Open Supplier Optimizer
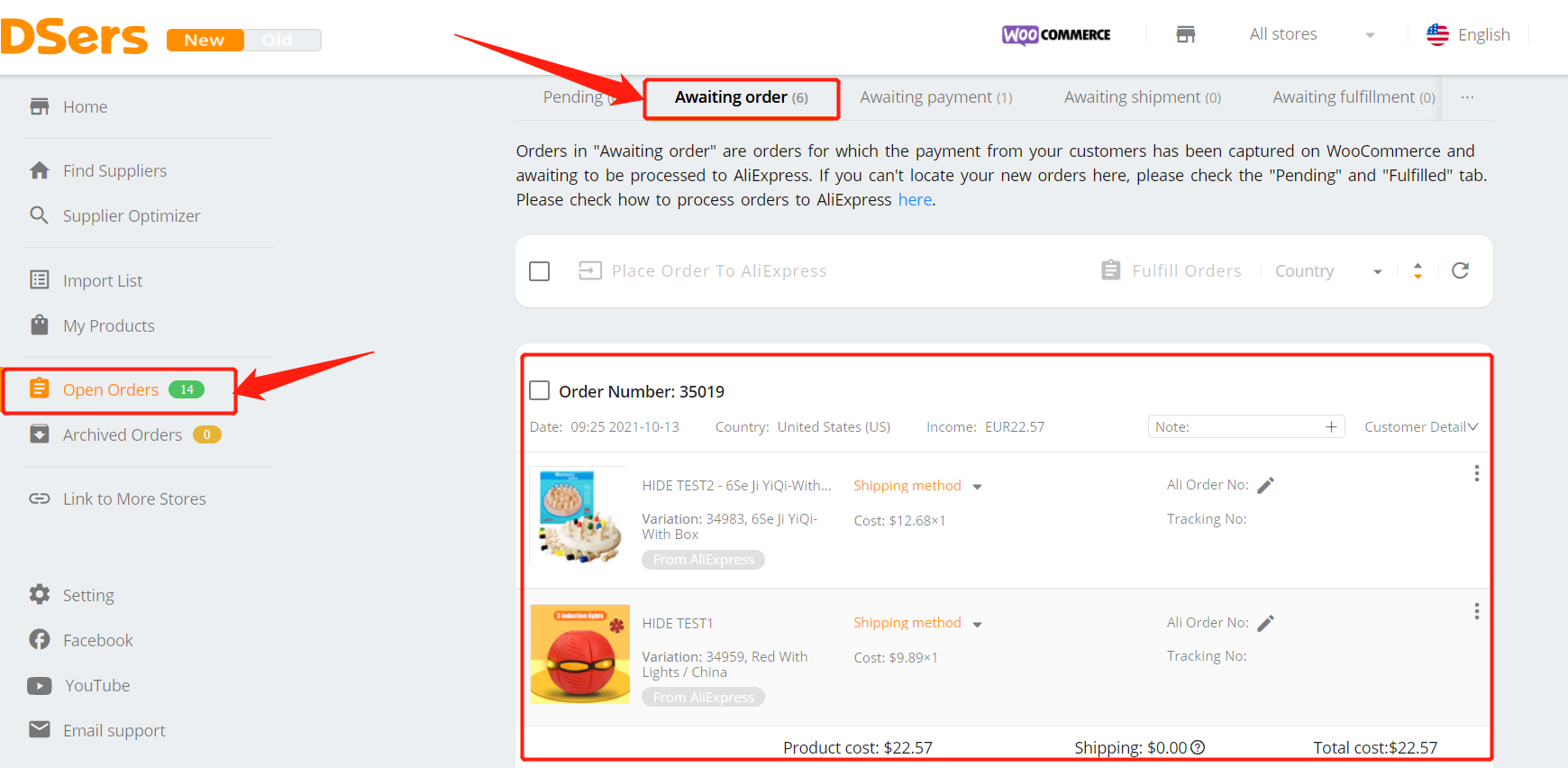The height and width of the screenshot is (768, 1568). (132, 215)
